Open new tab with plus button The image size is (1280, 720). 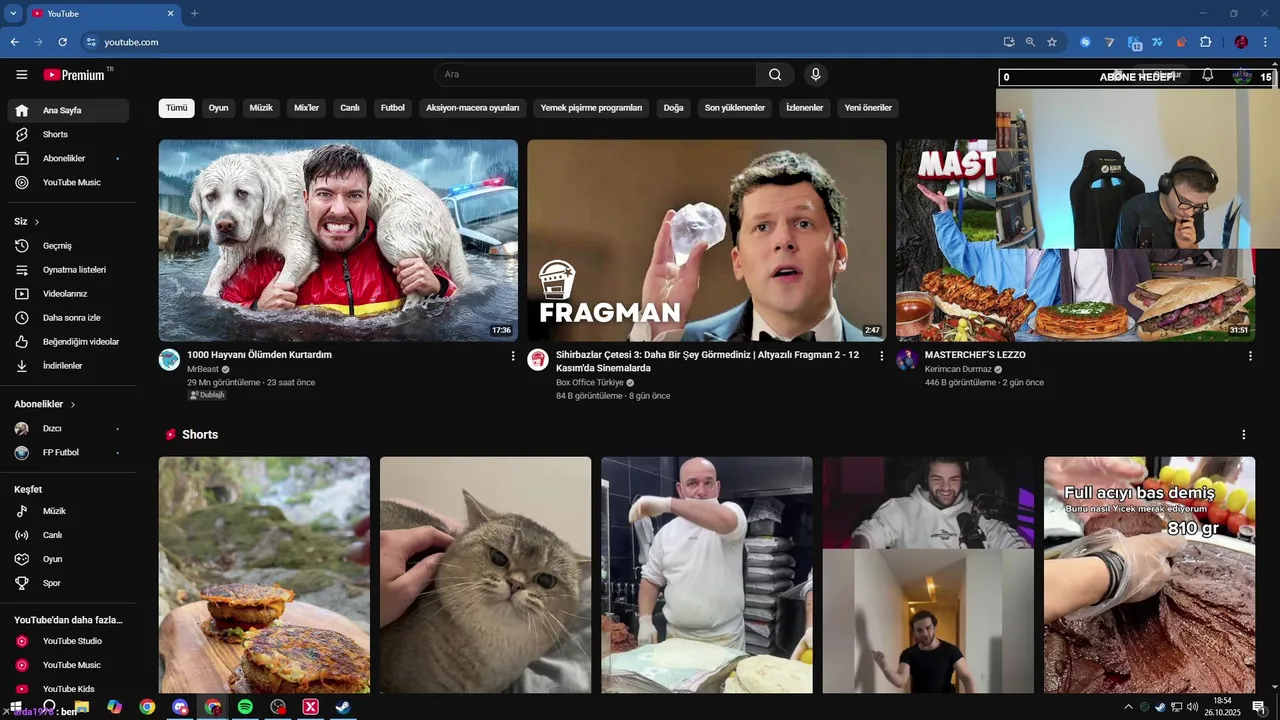tap(194, 13)
